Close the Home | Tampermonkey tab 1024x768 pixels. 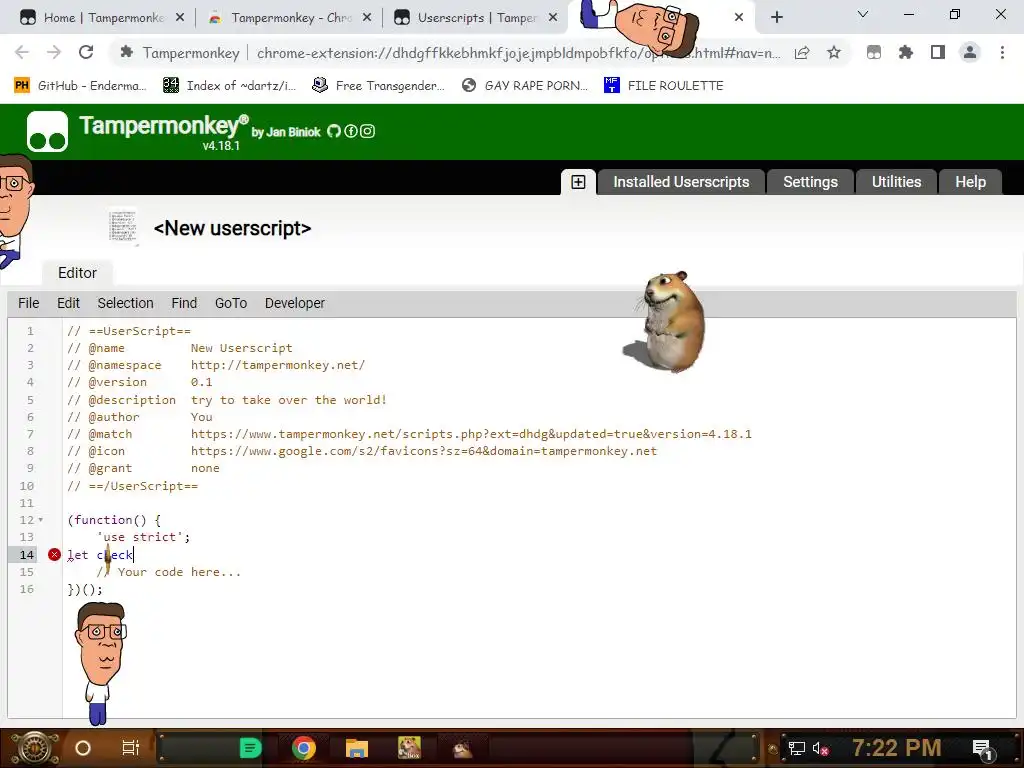(180, 18)
